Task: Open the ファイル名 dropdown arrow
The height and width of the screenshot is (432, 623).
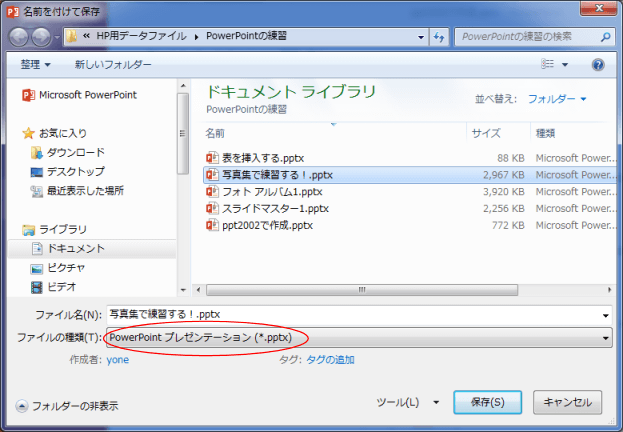Action: 606,315
